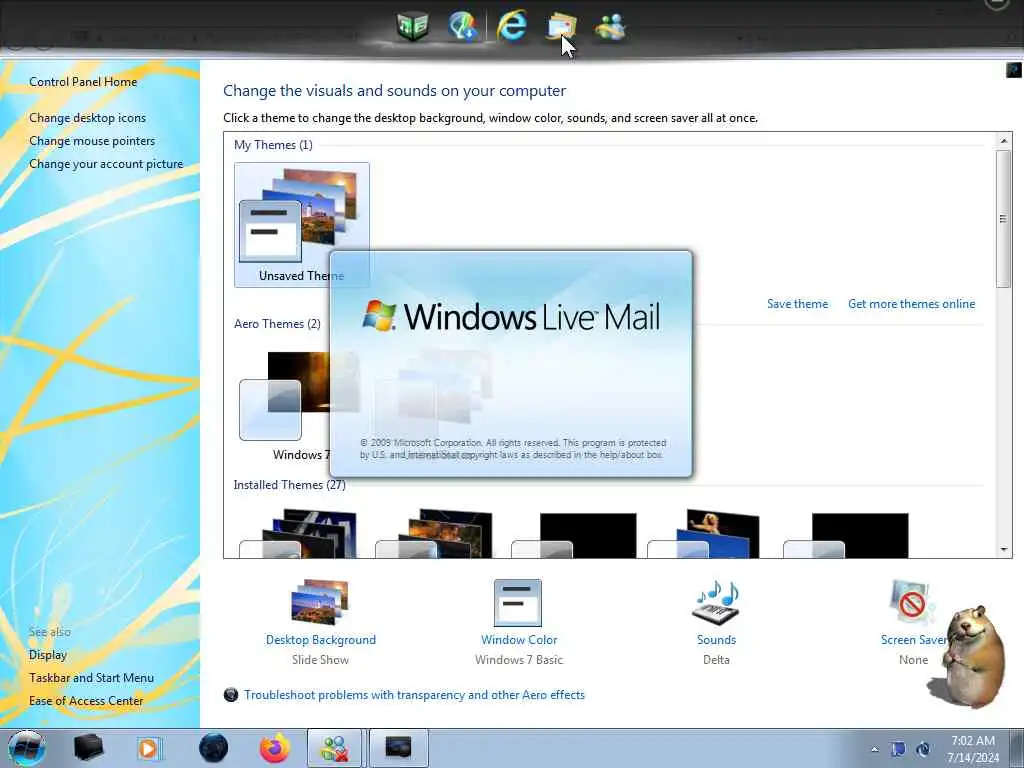Choose the first installed theme with blue wallpapers
Viewport: 1024px width, 768px height.
(298, 534)
